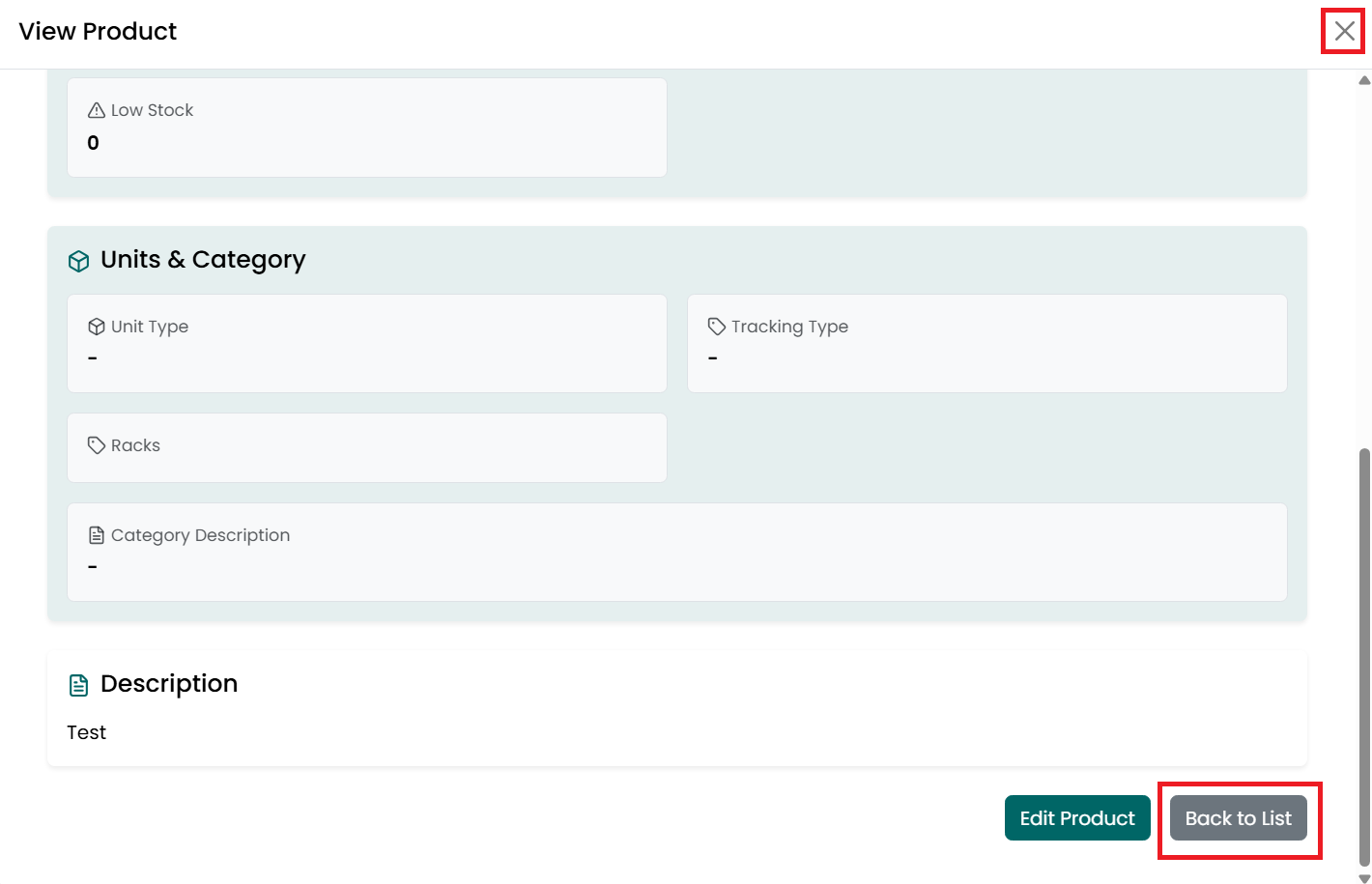Click the Category Description document icon
The image size is (1372, 884).
pos(97,535)
